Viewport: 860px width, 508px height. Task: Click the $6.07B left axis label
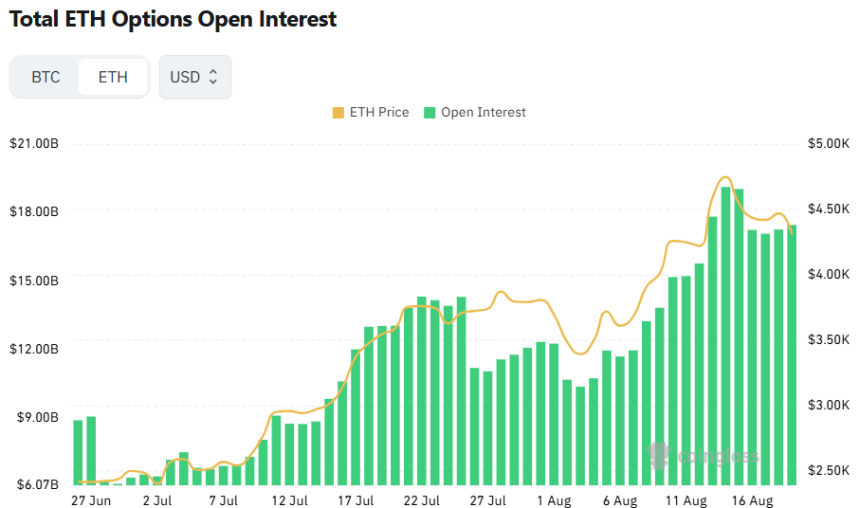click(34, 485)
